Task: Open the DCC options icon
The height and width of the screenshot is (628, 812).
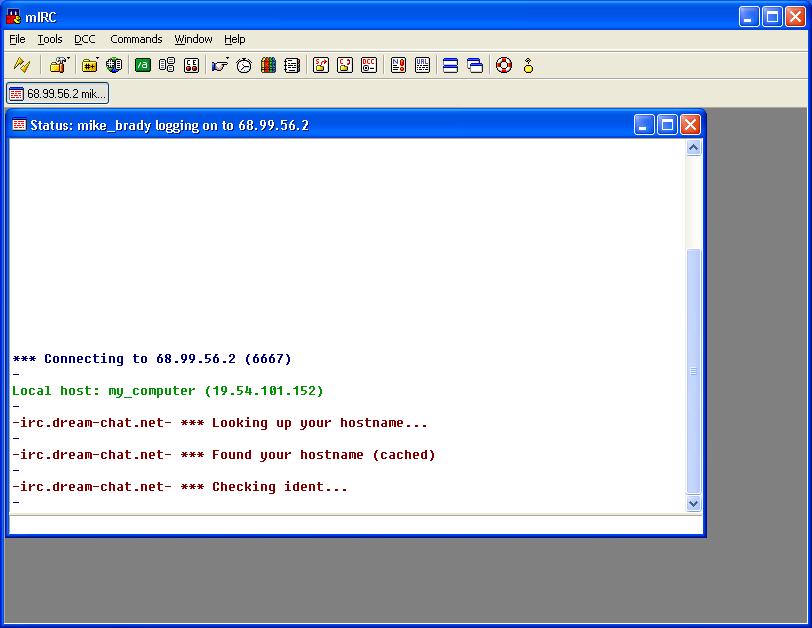Action: 369,65
